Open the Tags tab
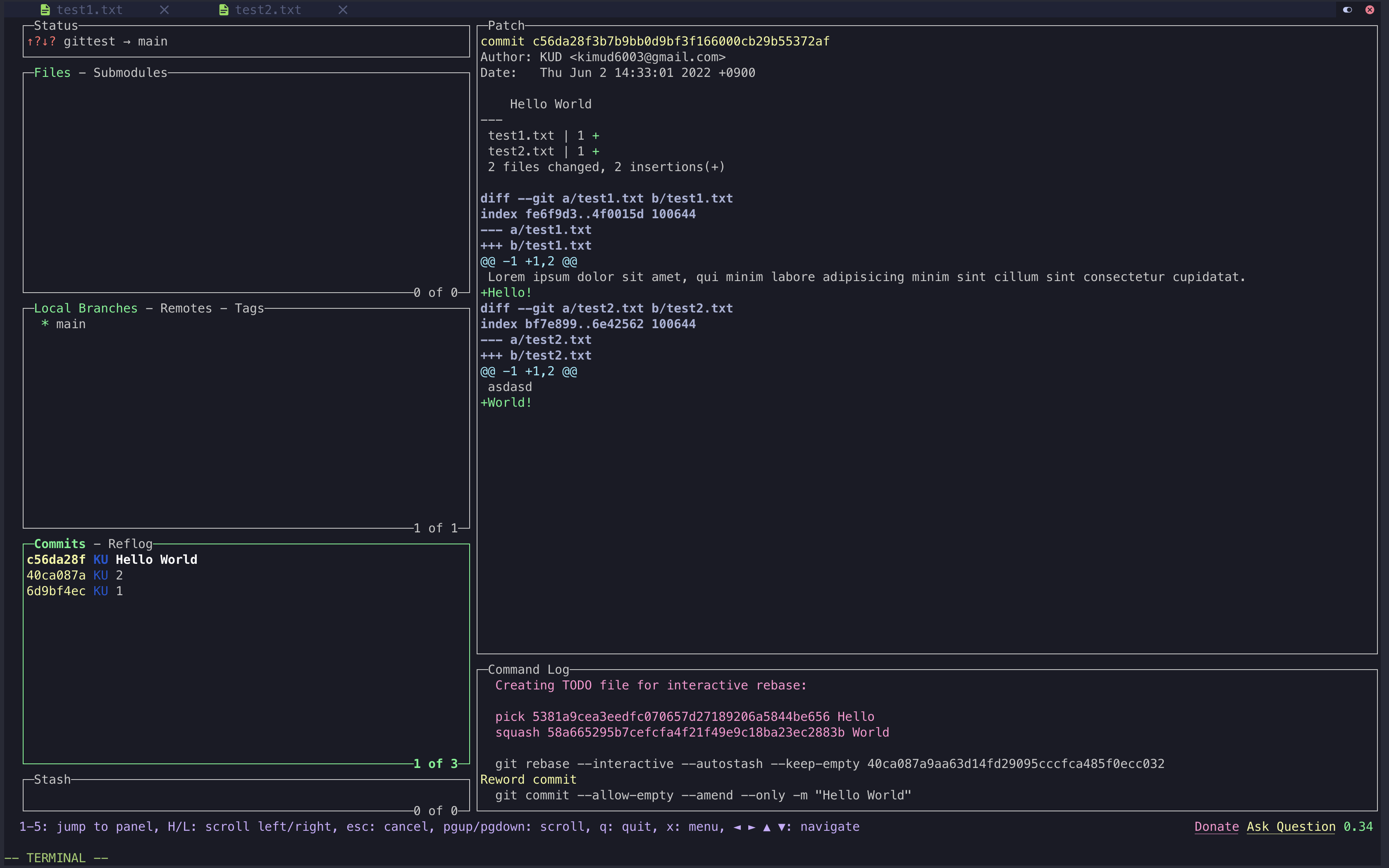Screen dimensions: 1389x868 (x=249, y=308)
